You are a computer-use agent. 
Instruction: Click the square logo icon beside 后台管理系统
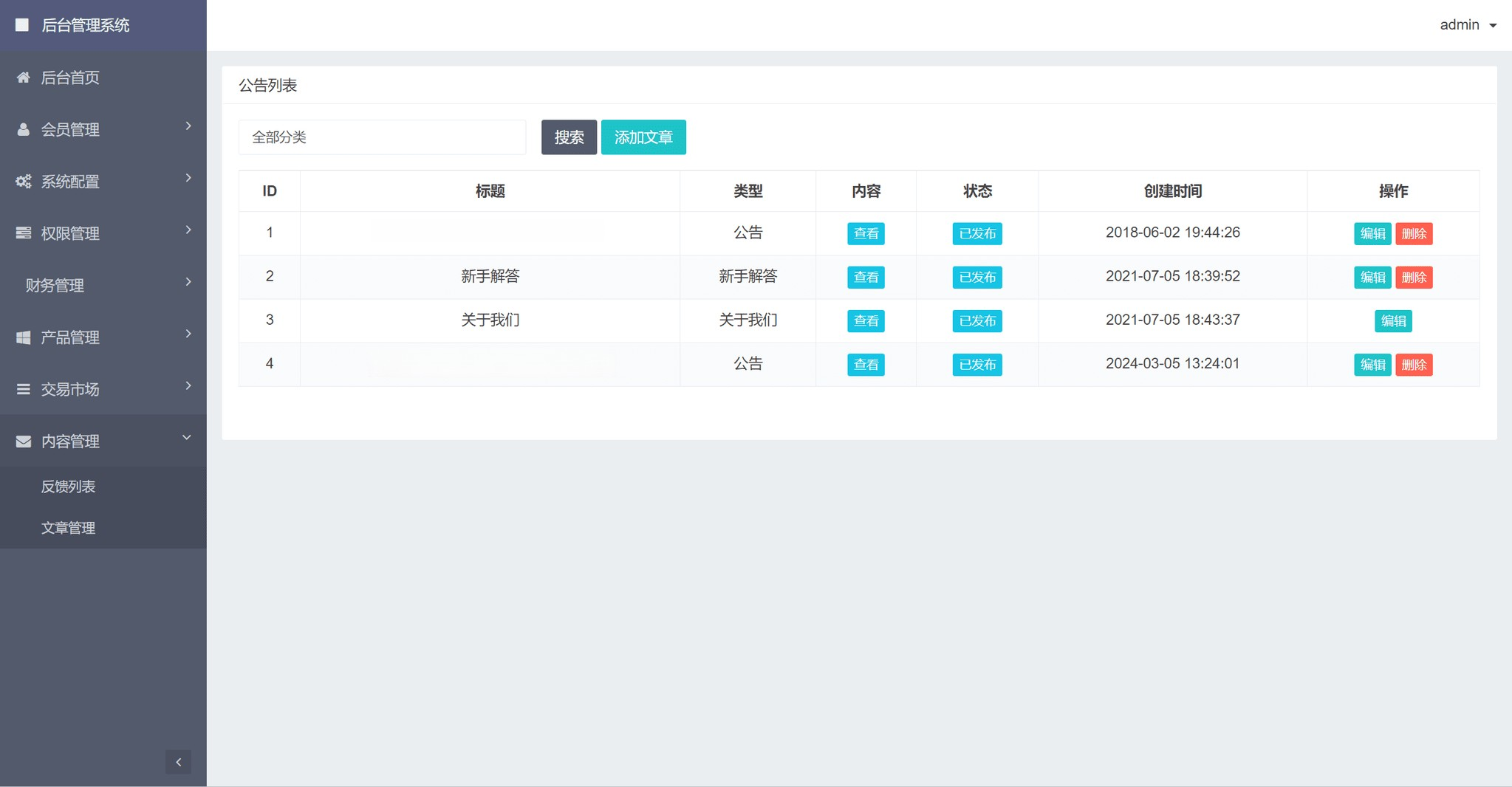pos(21,24)
